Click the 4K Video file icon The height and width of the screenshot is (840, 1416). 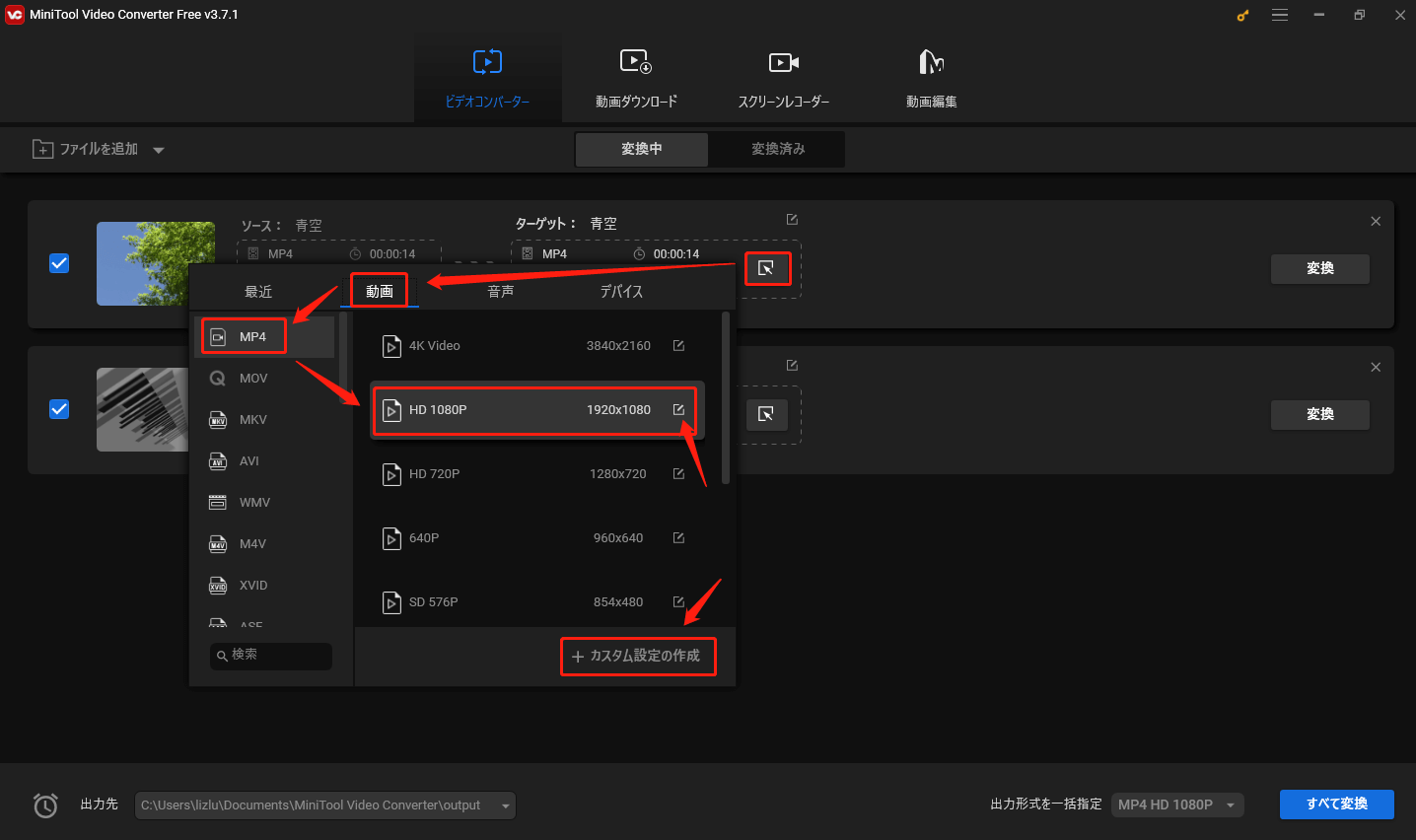(x=391, y=346)
